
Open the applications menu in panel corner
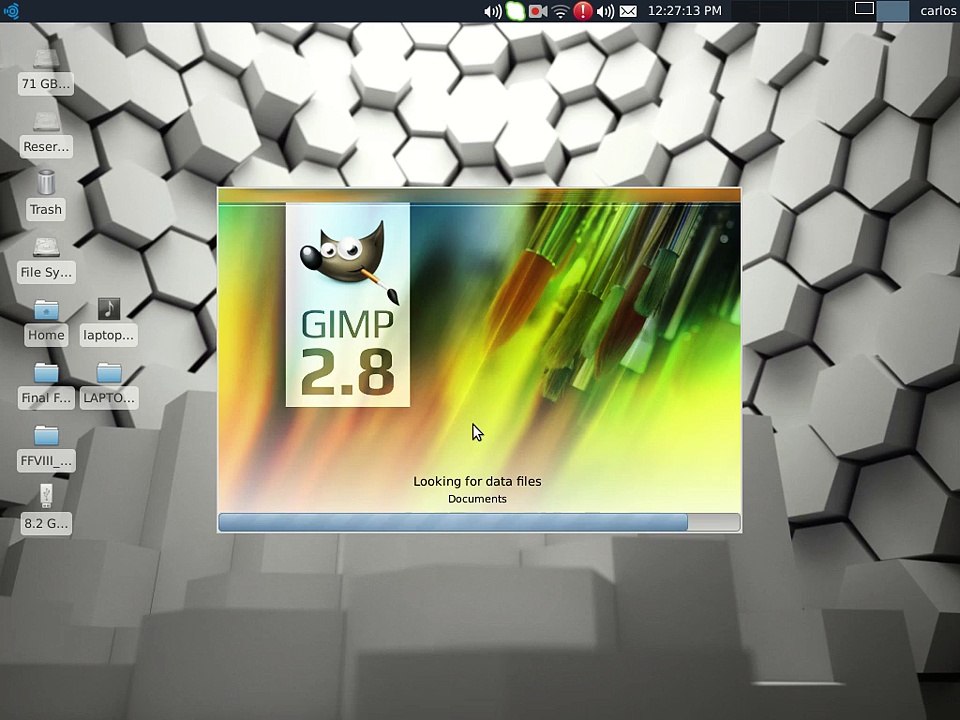[x=11, y=11]
